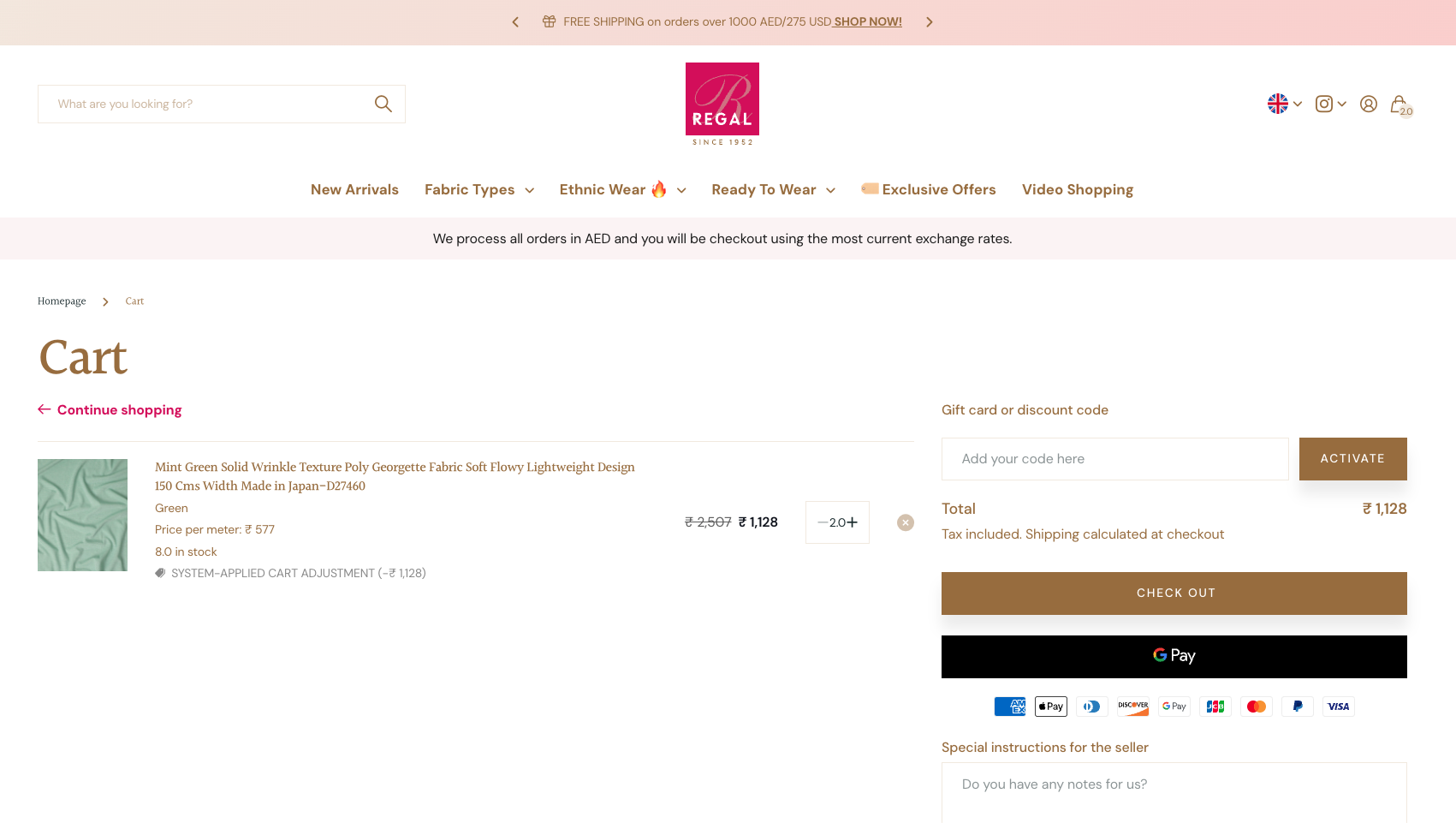Open the mint green fabric thumbnail
The image size is (1456, 823).
pos(82,515)
